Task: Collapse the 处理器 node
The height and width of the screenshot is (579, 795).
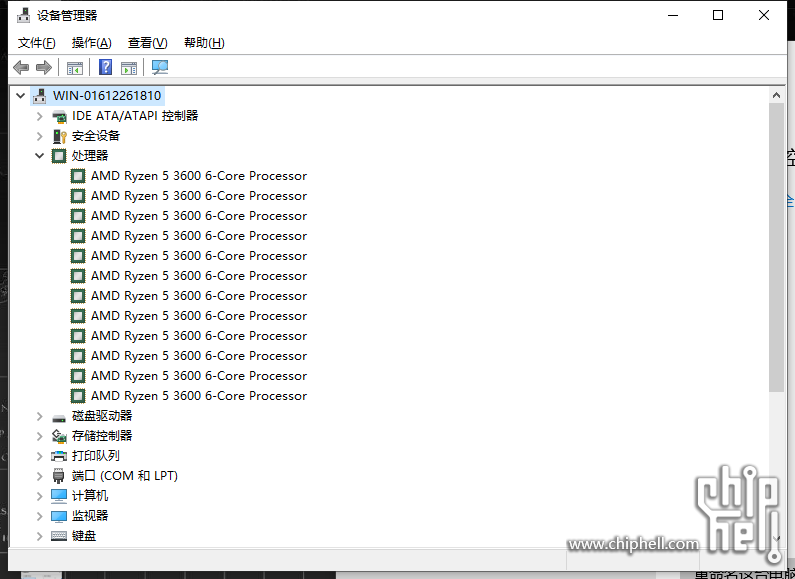Action: click(40, 156)
